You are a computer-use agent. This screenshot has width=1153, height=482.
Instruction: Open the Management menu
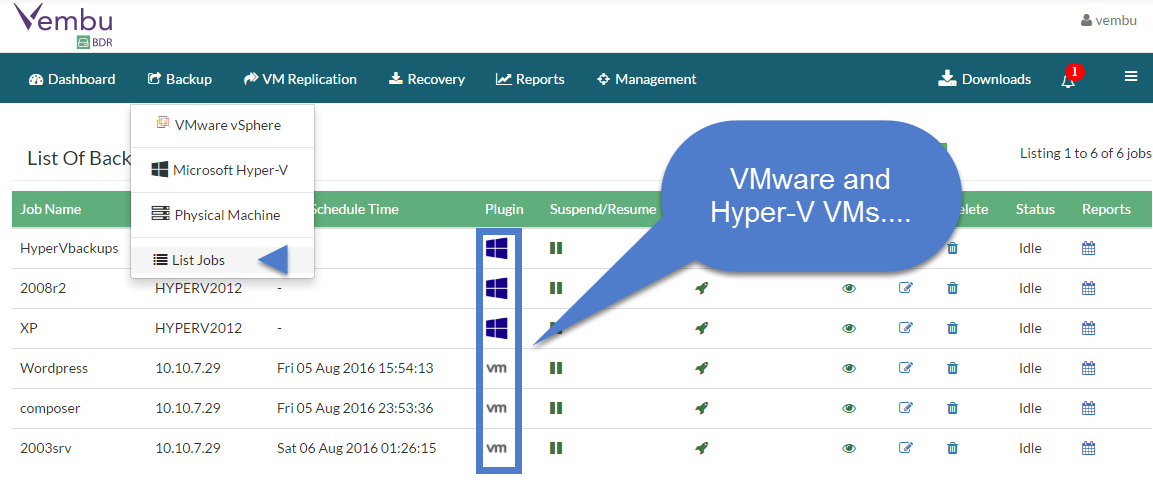tap(646, 79)
